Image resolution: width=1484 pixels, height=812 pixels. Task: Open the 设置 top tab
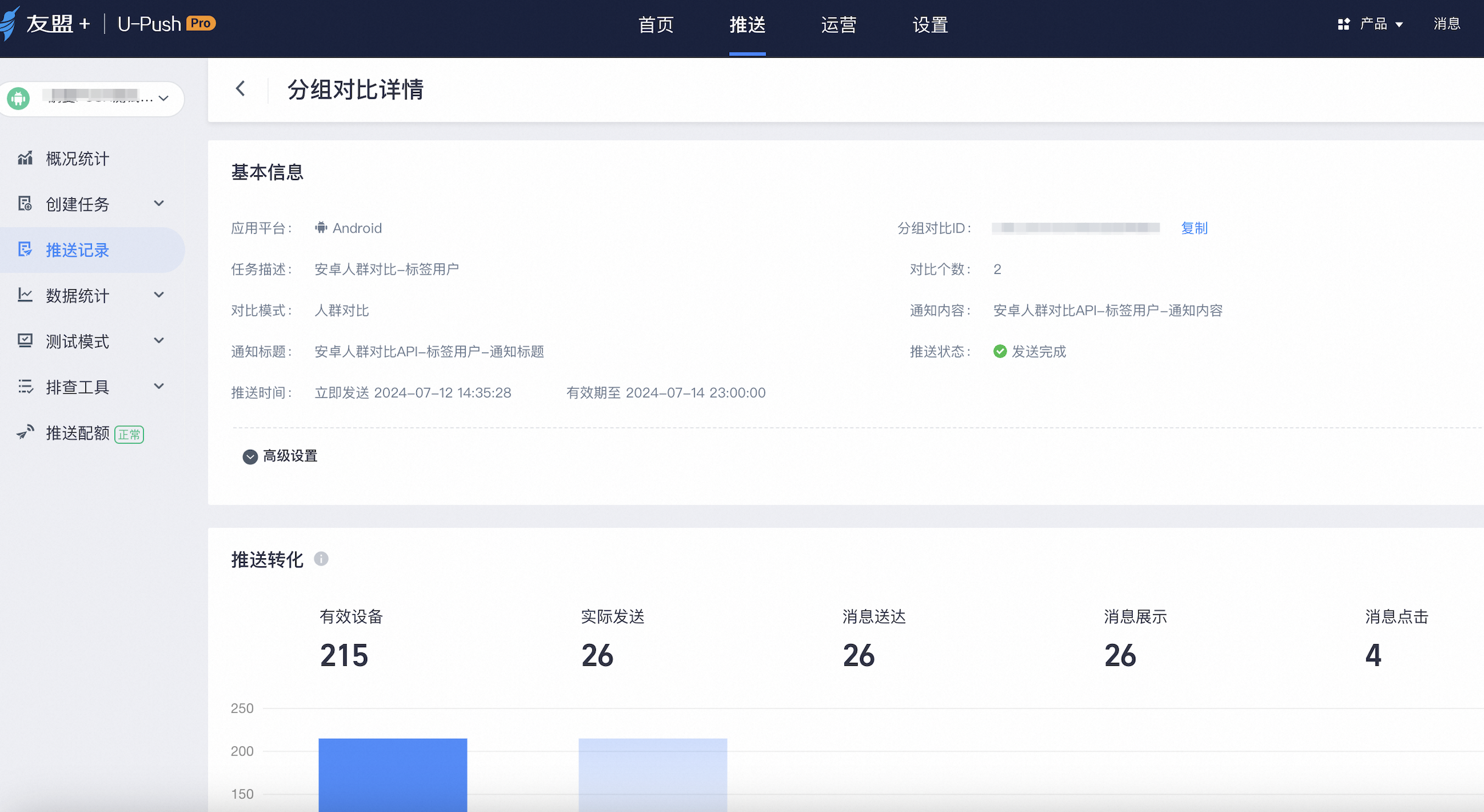coord(930,24)
